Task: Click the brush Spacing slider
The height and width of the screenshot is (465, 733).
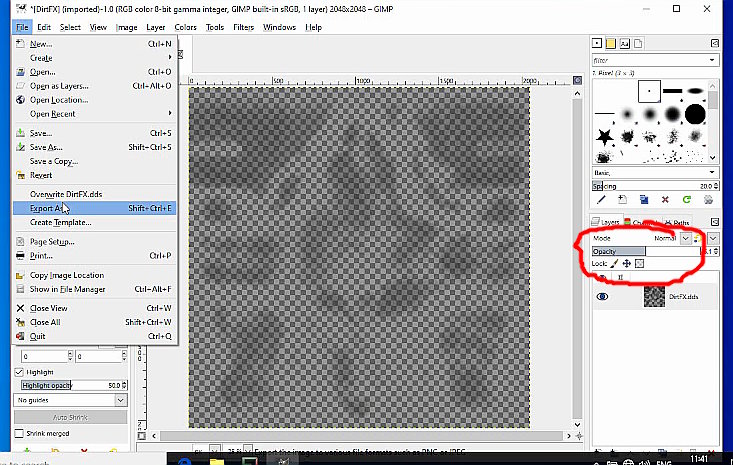Action: pos(652,186)
